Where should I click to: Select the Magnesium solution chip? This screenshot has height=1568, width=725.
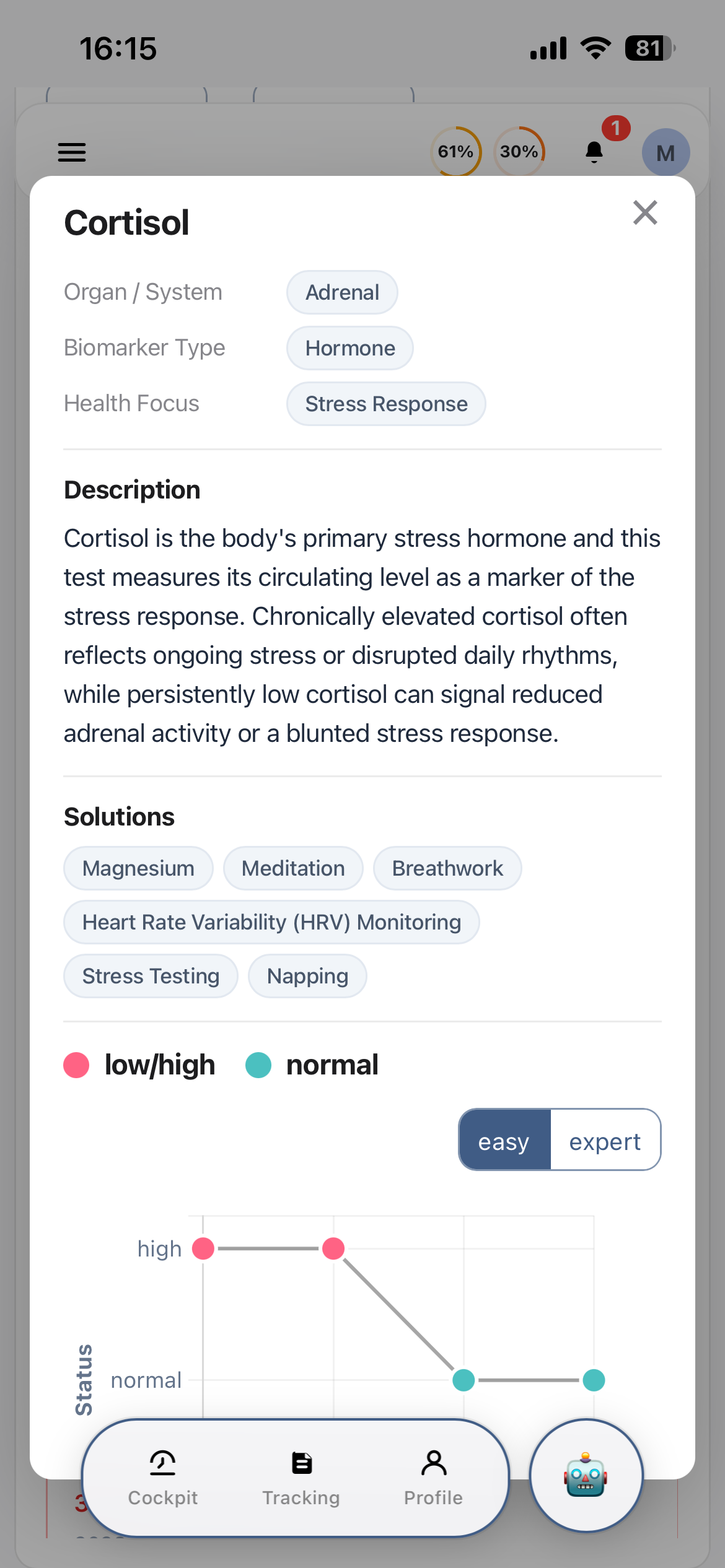coord(138,868)
